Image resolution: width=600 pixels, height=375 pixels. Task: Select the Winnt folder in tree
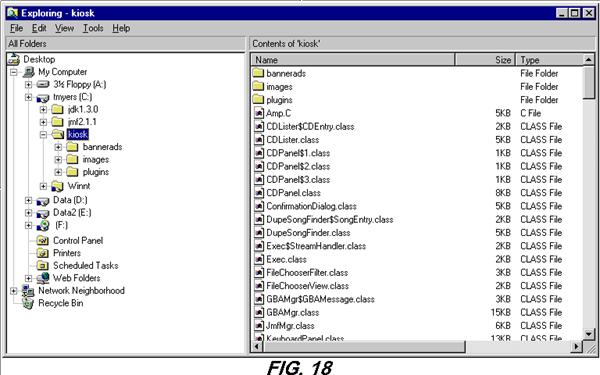point(79,186)
